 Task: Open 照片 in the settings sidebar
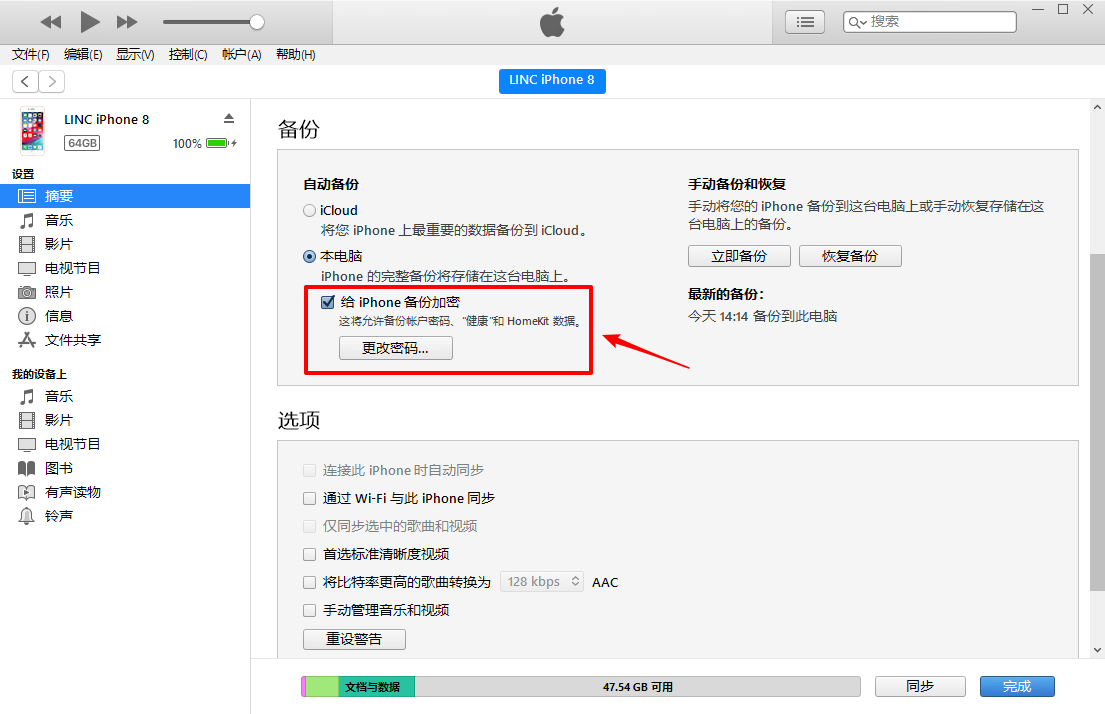[x=59, y=292]
